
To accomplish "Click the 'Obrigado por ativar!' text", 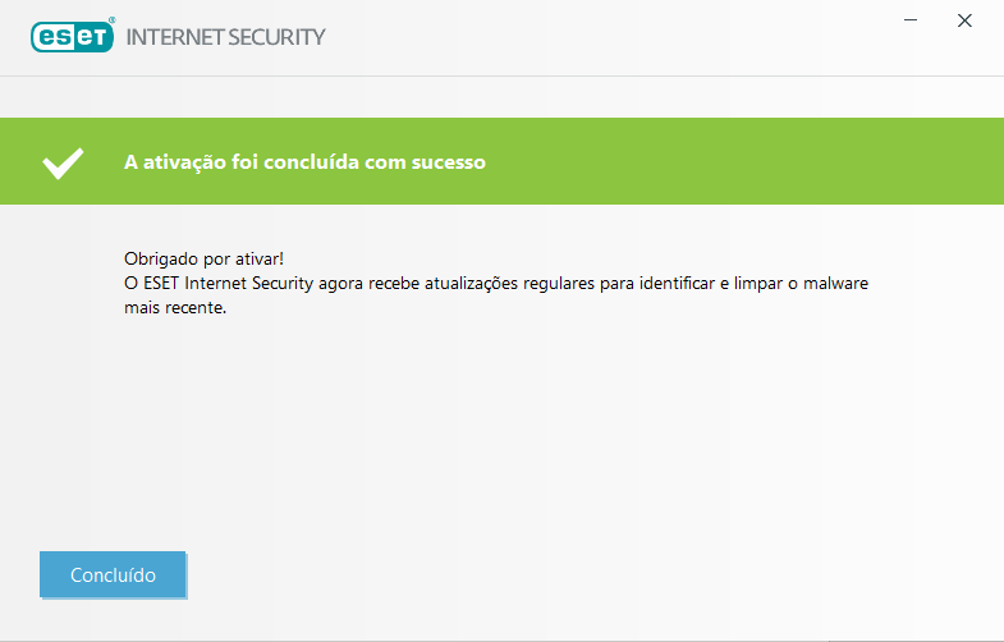I will (x=204, y=259).
